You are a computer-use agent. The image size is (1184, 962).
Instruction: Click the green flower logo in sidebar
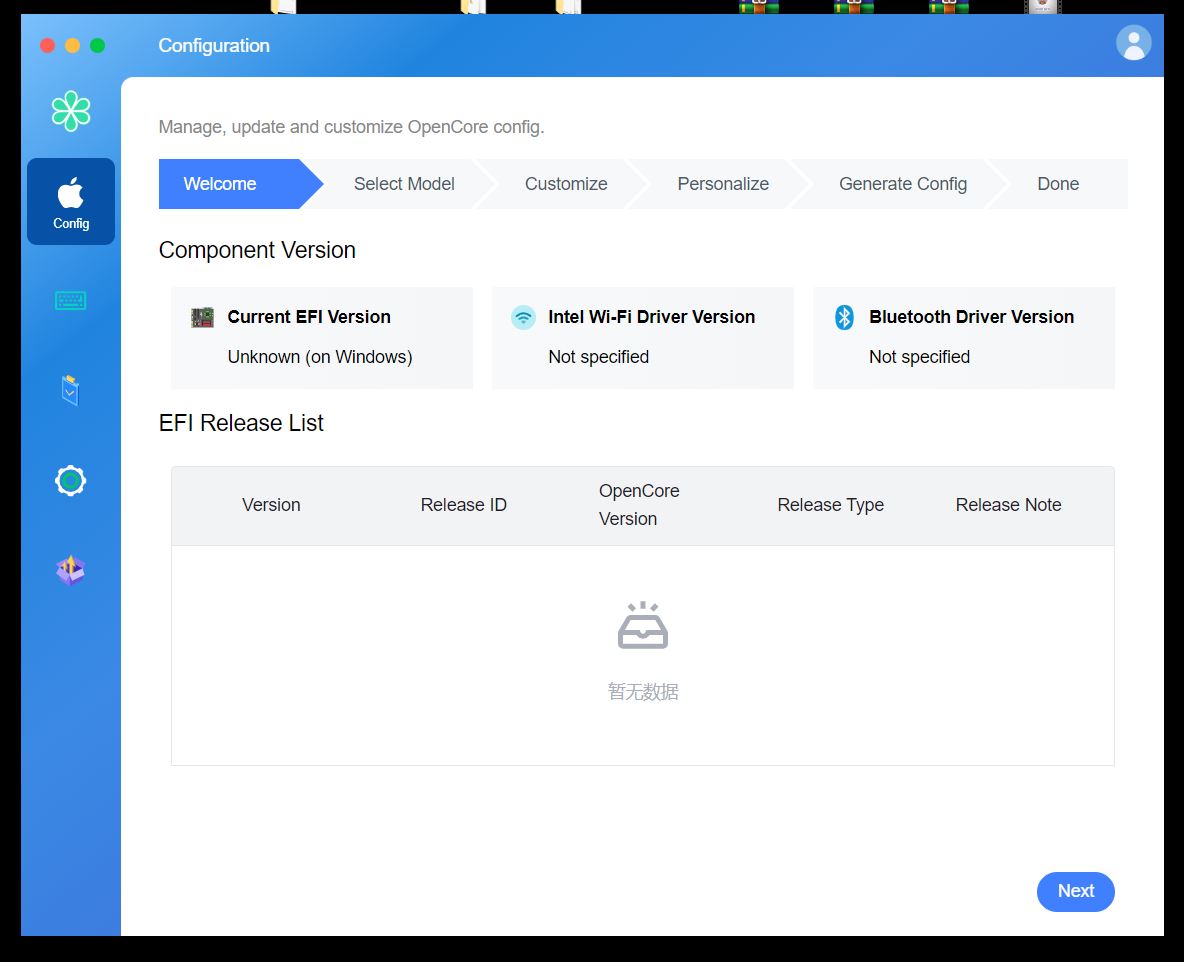(71, 111)
